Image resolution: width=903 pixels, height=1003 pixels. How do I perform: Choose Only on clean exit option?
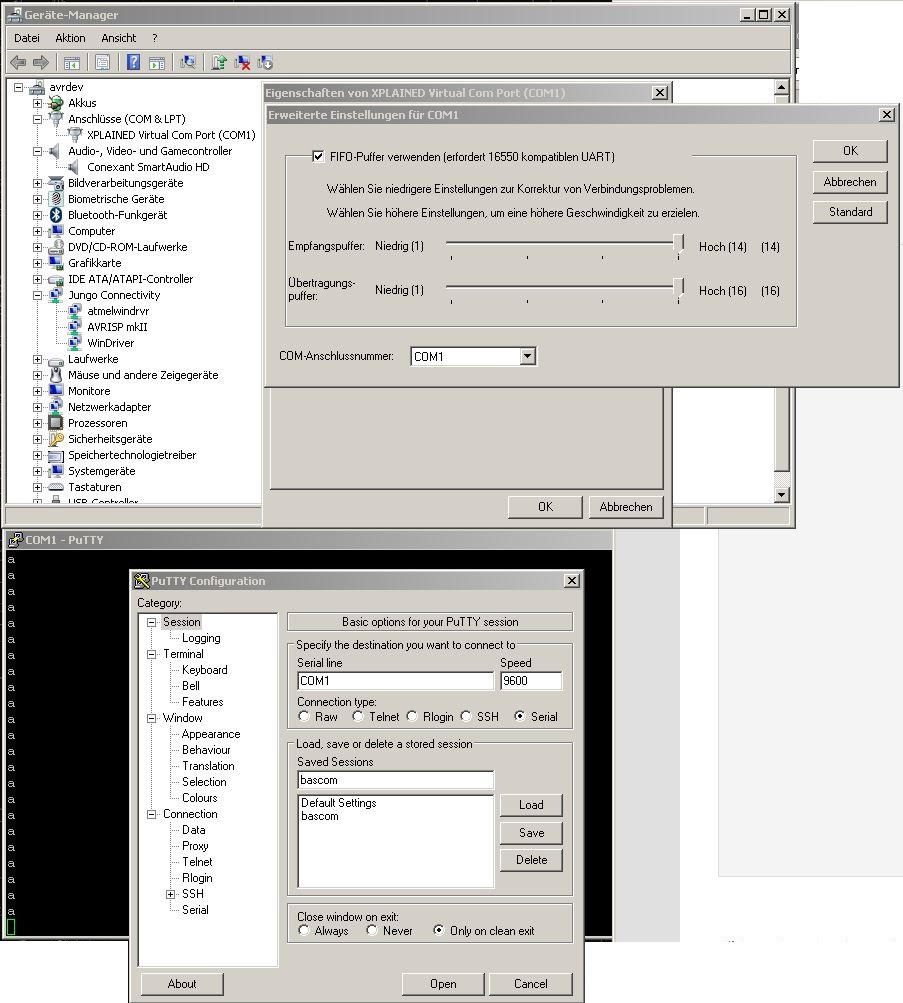click(439, 930)
